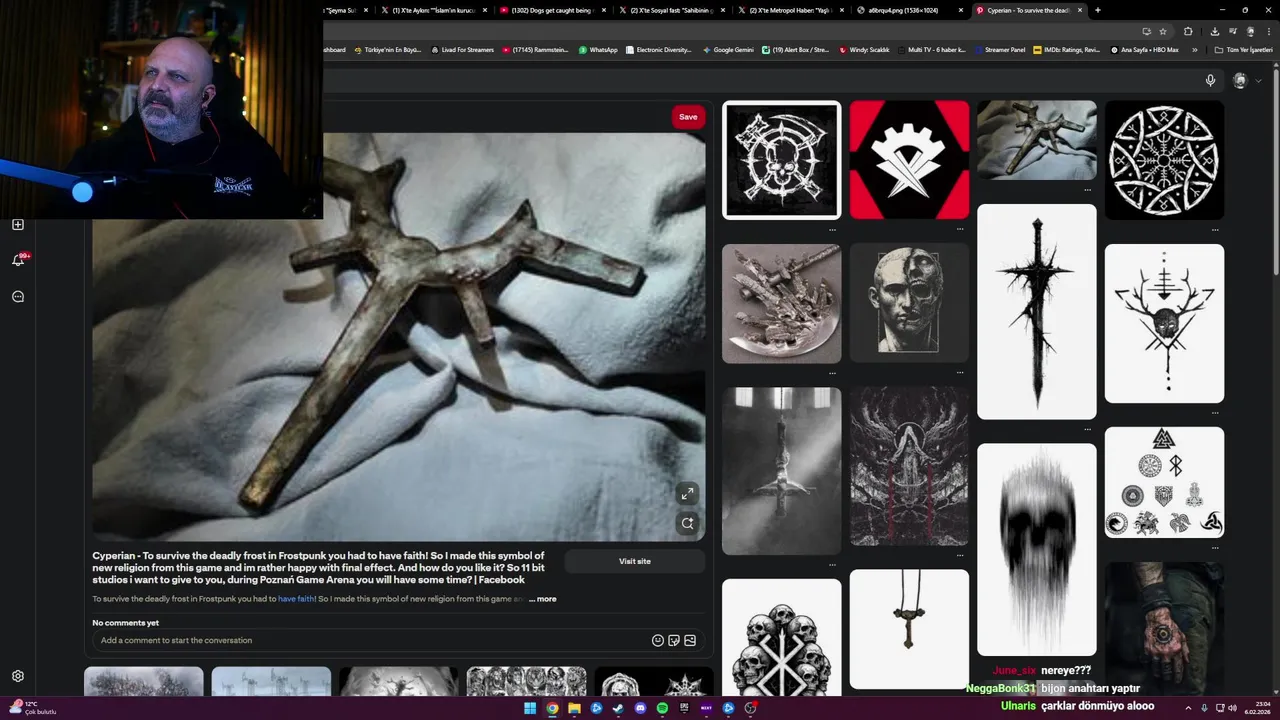Open Pinterest settings gear in sidebar
Screen dimensions: 1280x720
point(17,676)
